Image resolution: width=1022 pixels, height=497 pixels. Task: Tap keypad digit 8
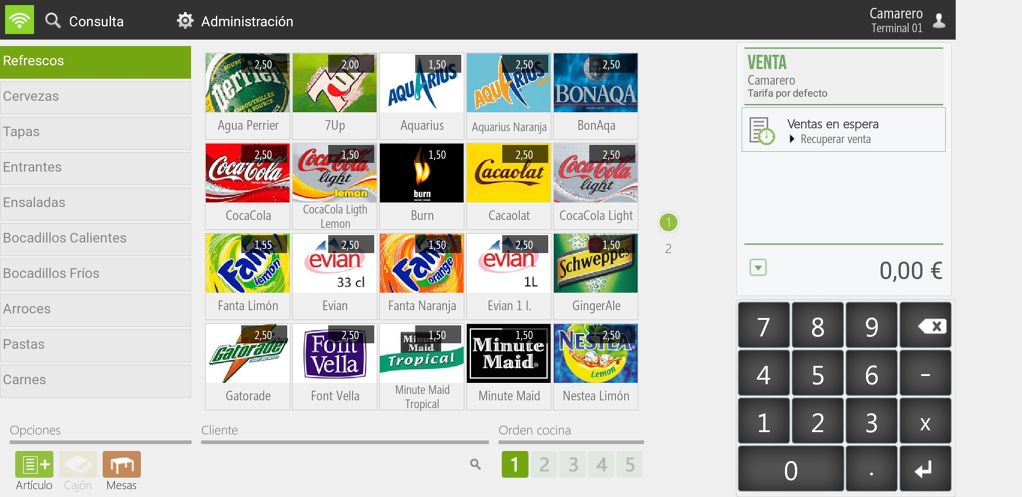817,326
